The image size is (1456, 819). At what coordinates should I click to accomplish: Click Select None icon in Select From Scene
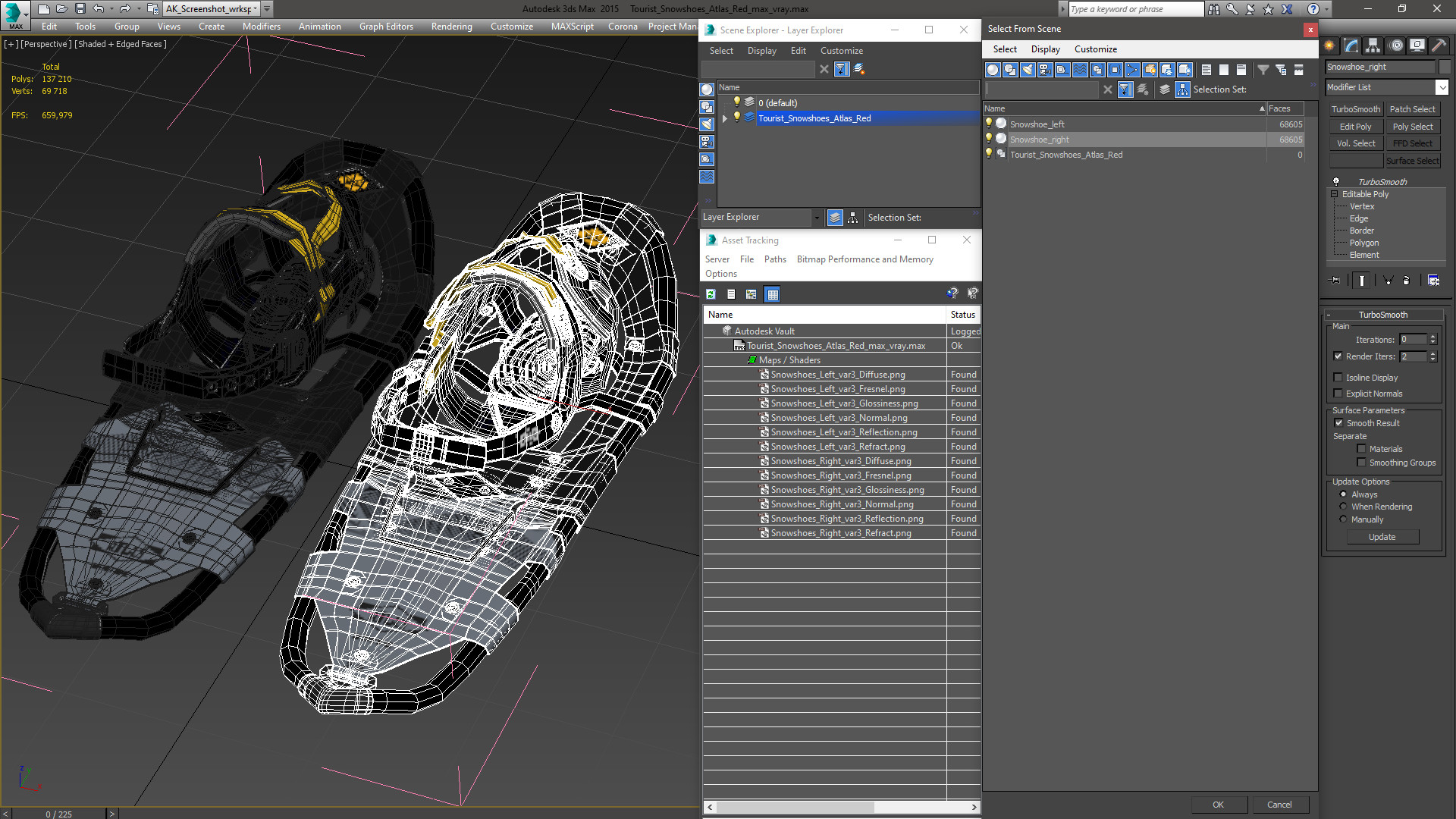point(1223,70)
